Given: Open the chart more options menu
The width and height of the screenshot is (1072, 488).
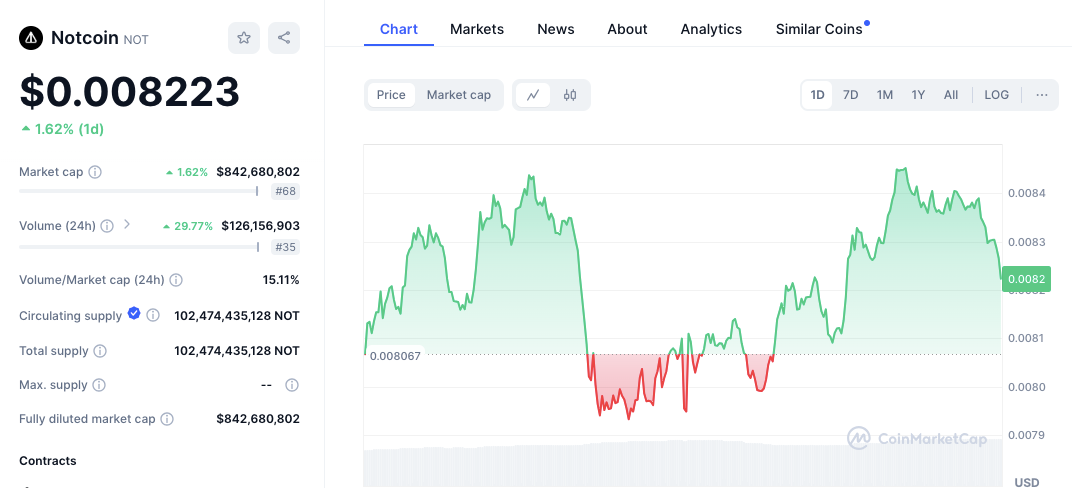Looking at the screenshot, I should pyautogui.click(x=1042, y=95).
